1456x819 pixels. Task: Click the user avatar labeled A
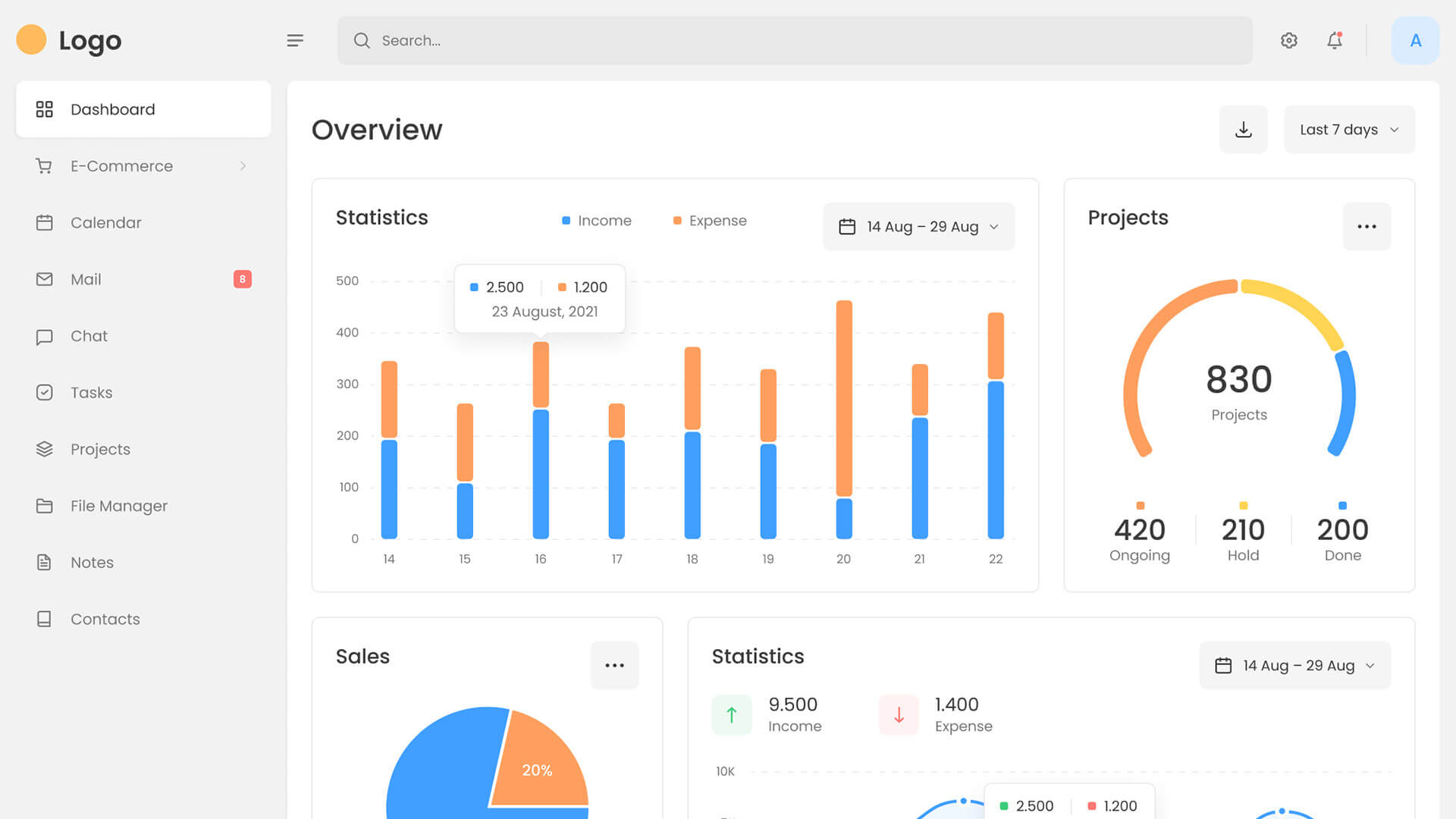[x=1415, y=40]
